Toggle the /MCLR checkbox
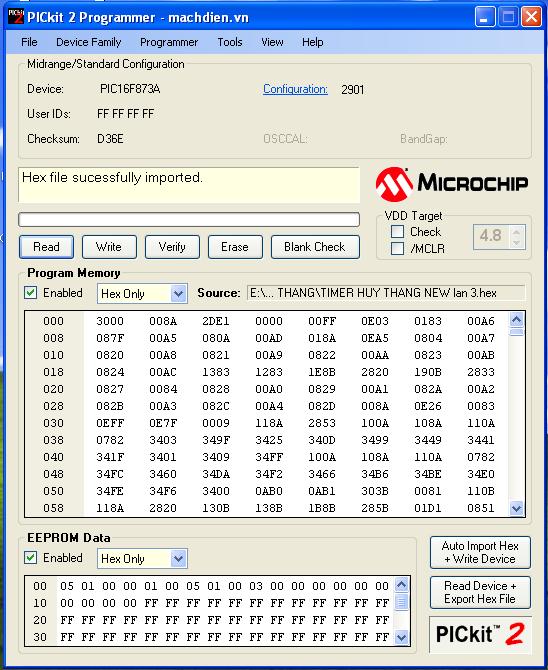This screenshot has height=670, width=548. (398, 248)
